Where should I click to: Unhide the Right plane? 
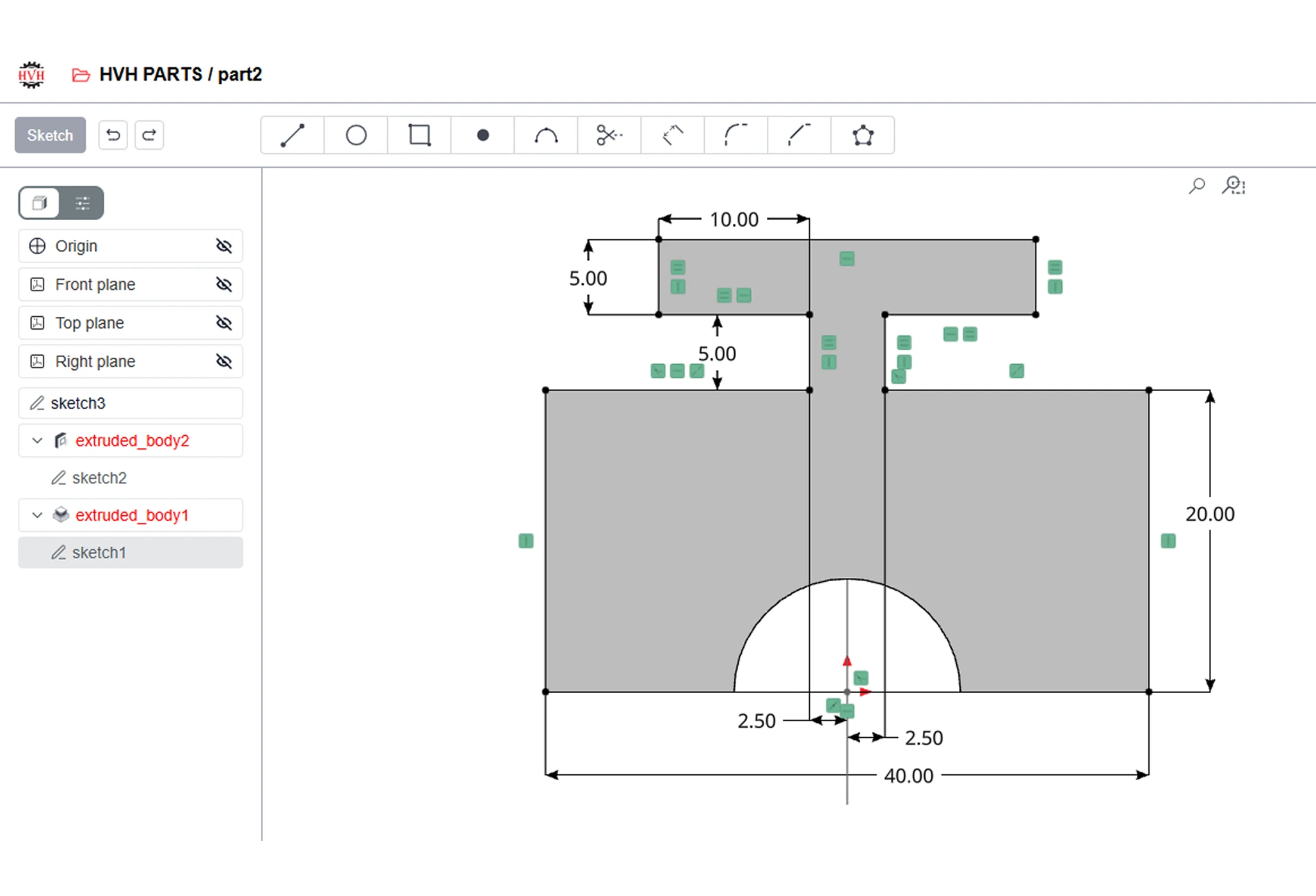pos(224,361)
